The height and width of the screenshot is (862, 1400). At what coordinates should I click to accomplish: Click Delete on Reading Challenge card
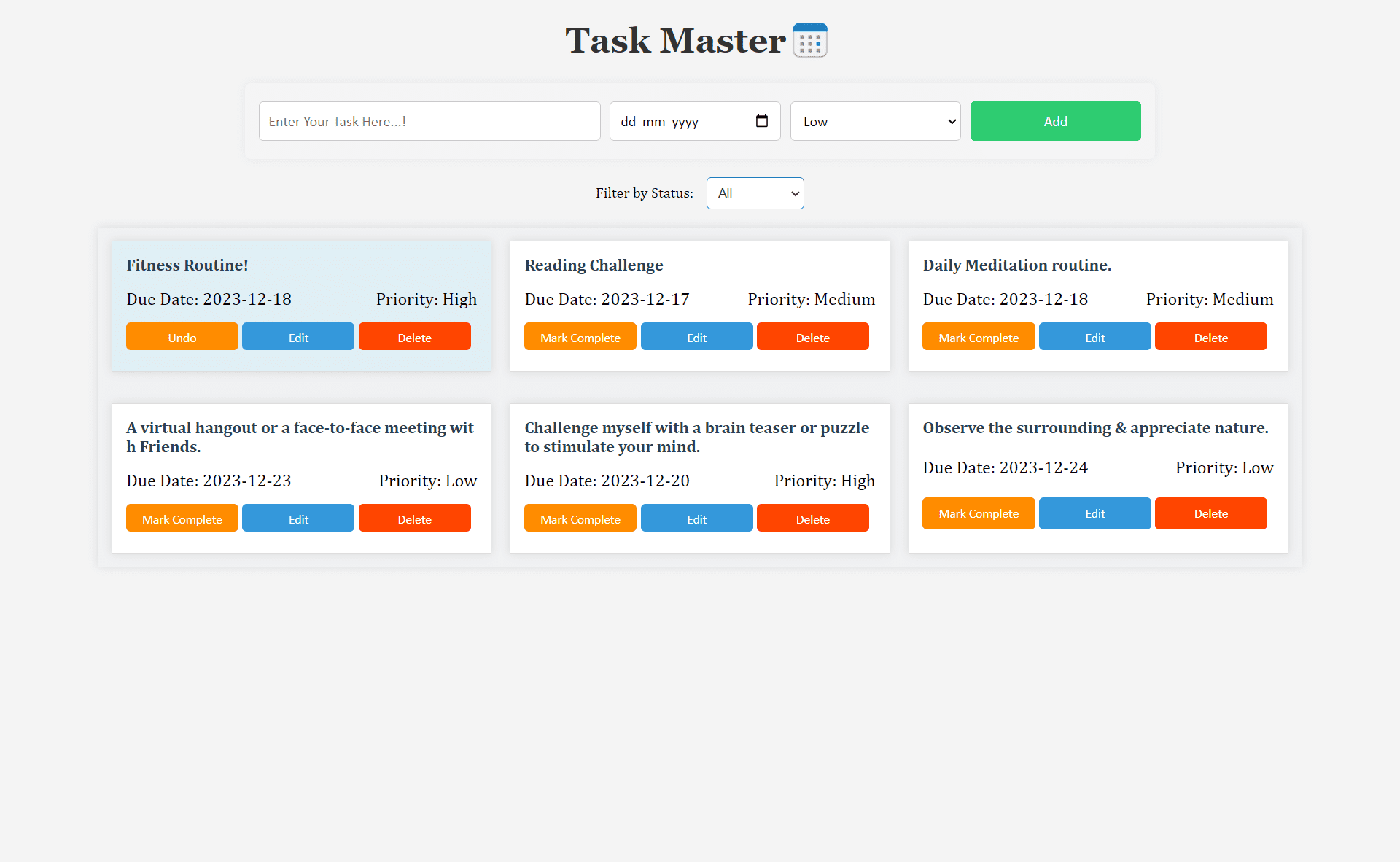point(812,336)
